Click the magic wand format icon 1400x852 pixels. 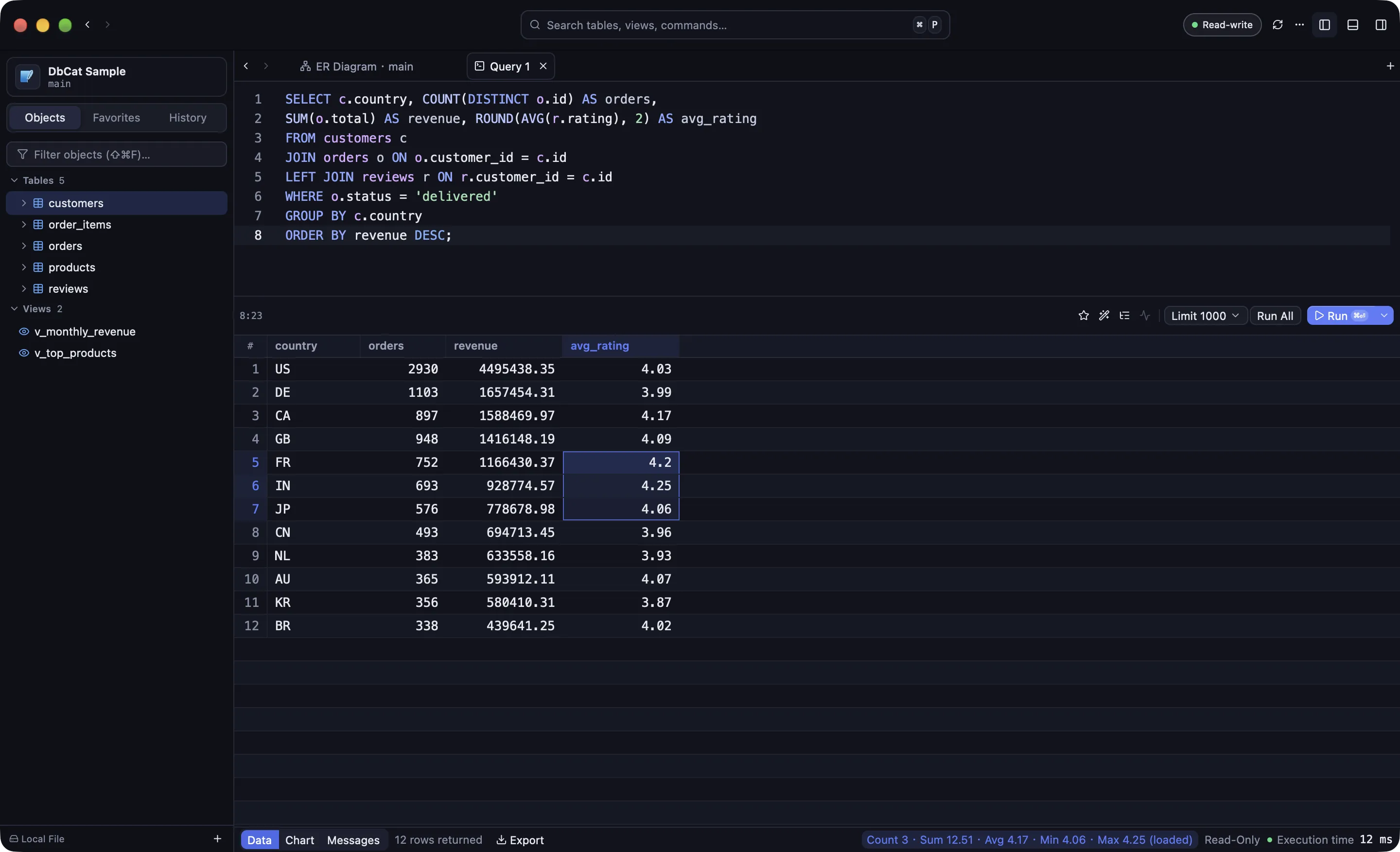1104,316
